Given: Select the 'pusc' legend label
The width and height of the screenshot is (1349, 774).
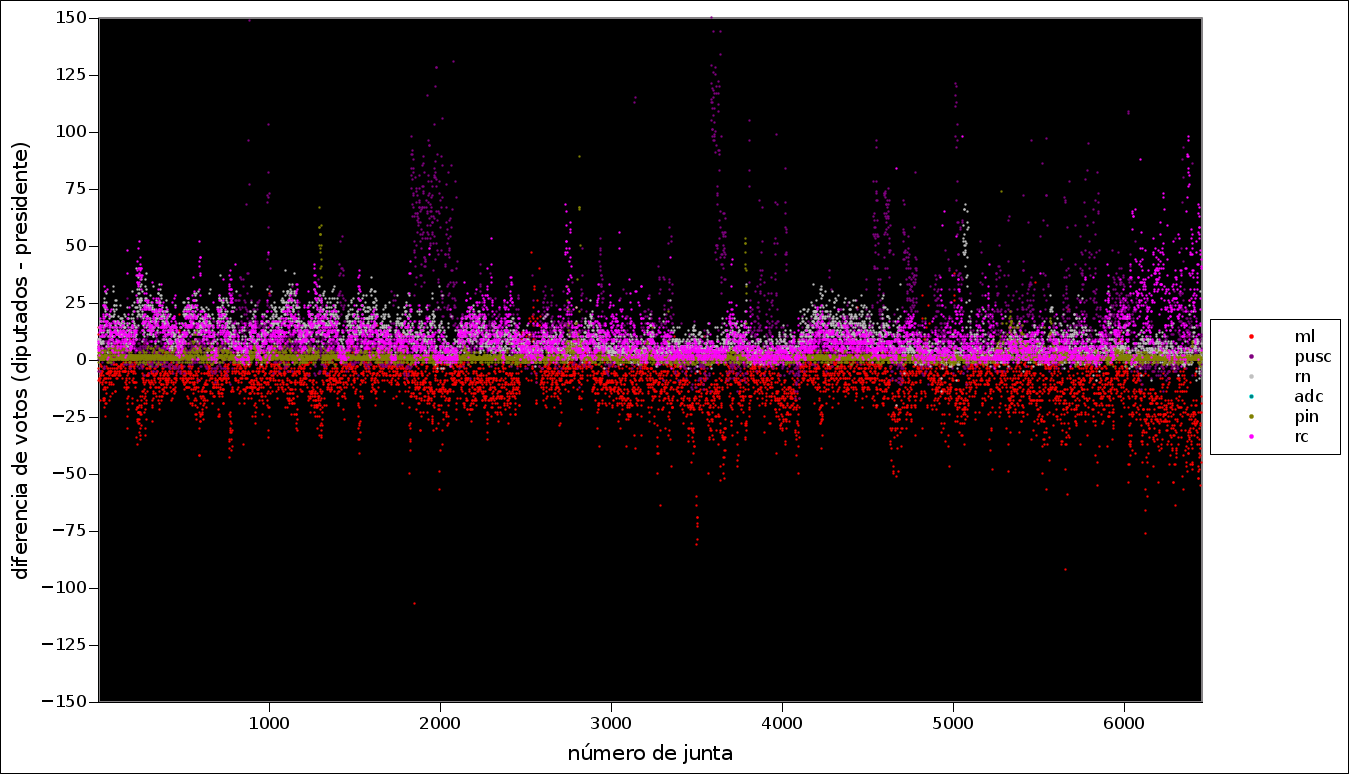Looking at the screenshot, I should pos(1312,357).
